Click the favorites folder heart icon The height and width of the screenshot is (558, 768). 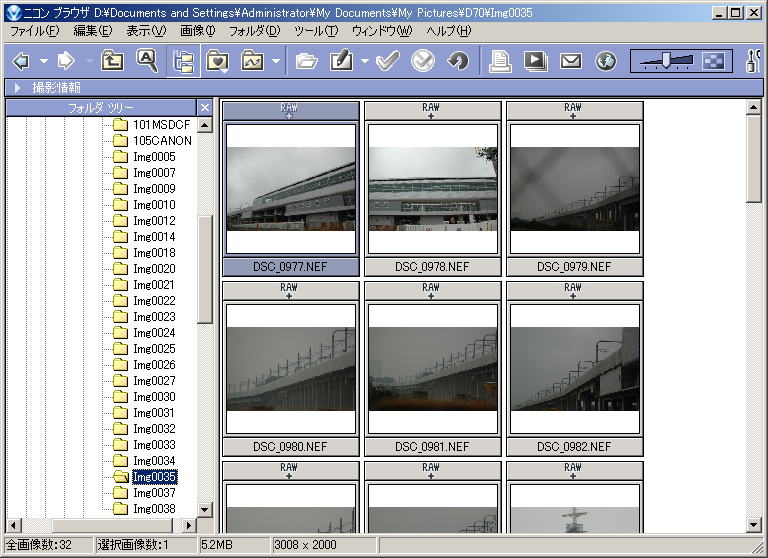[217, 61]
